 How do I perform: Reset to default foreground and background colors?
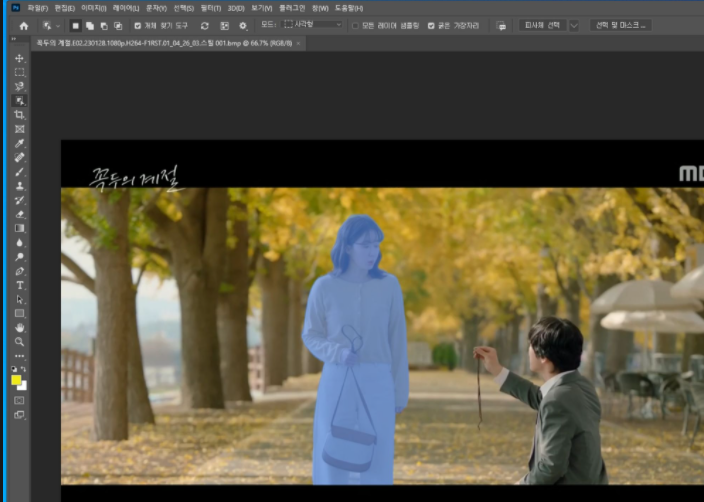tap(14, 369)
